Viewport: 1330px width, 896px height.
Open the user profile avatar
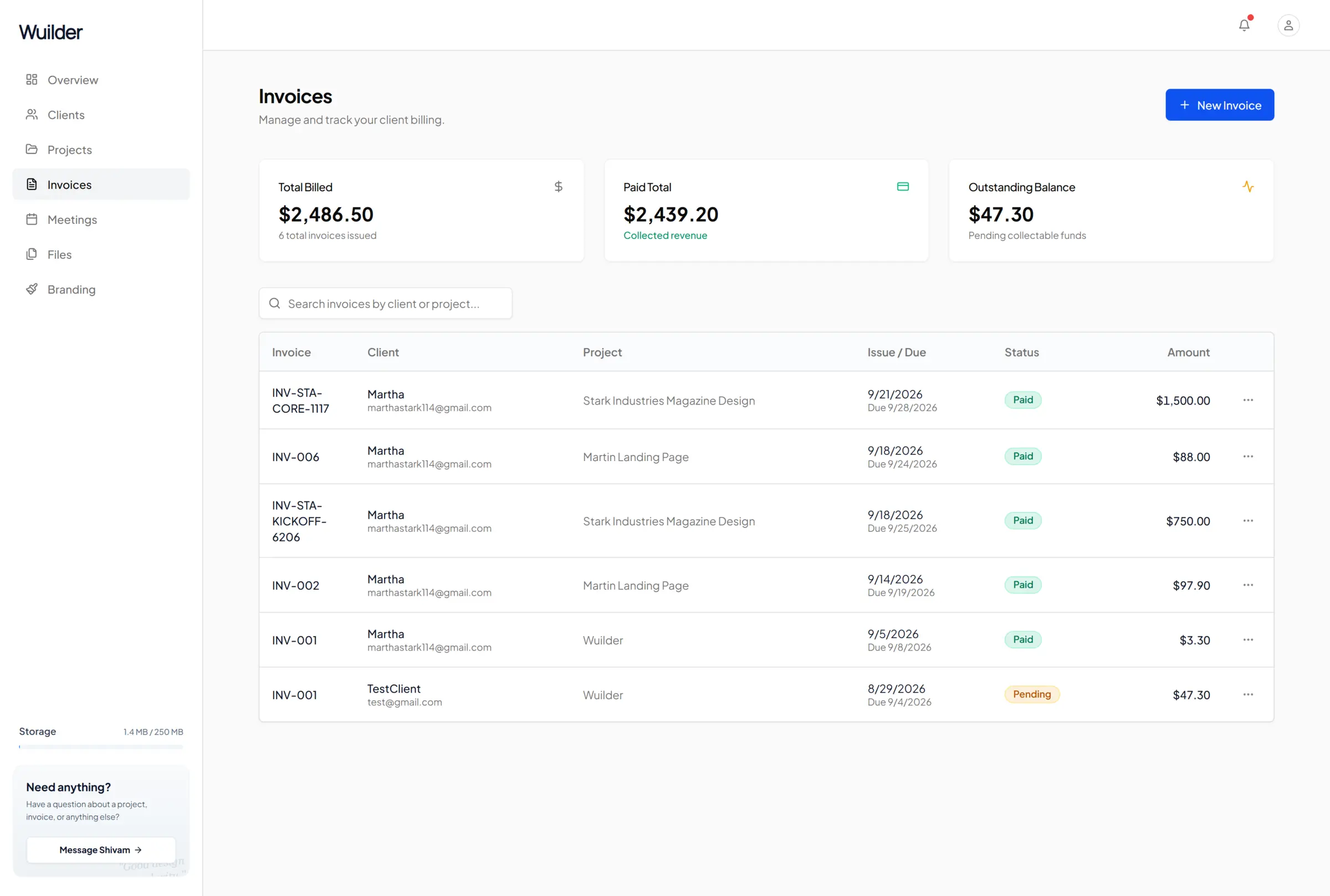tap(1288, 25)
